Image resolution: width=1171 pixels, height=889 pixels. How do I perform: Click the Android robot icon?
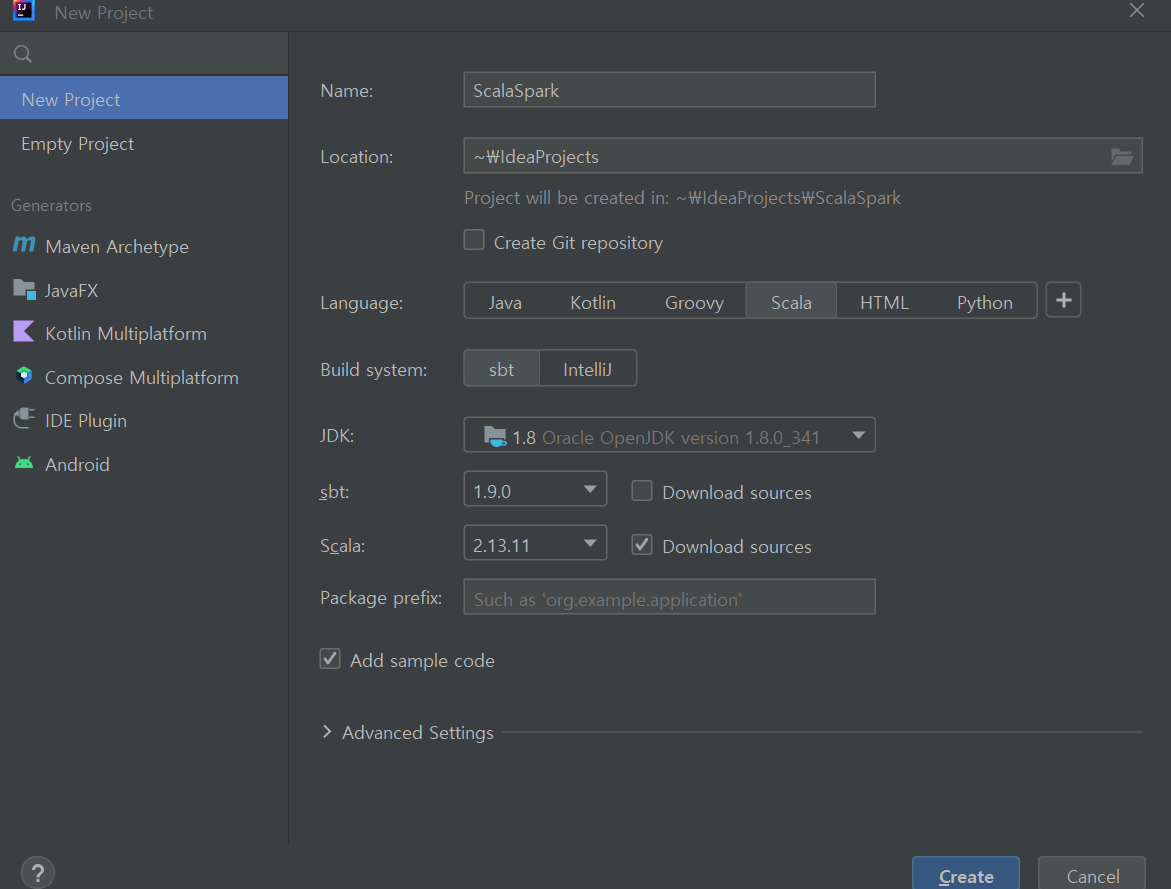click(x=24, y=463)
